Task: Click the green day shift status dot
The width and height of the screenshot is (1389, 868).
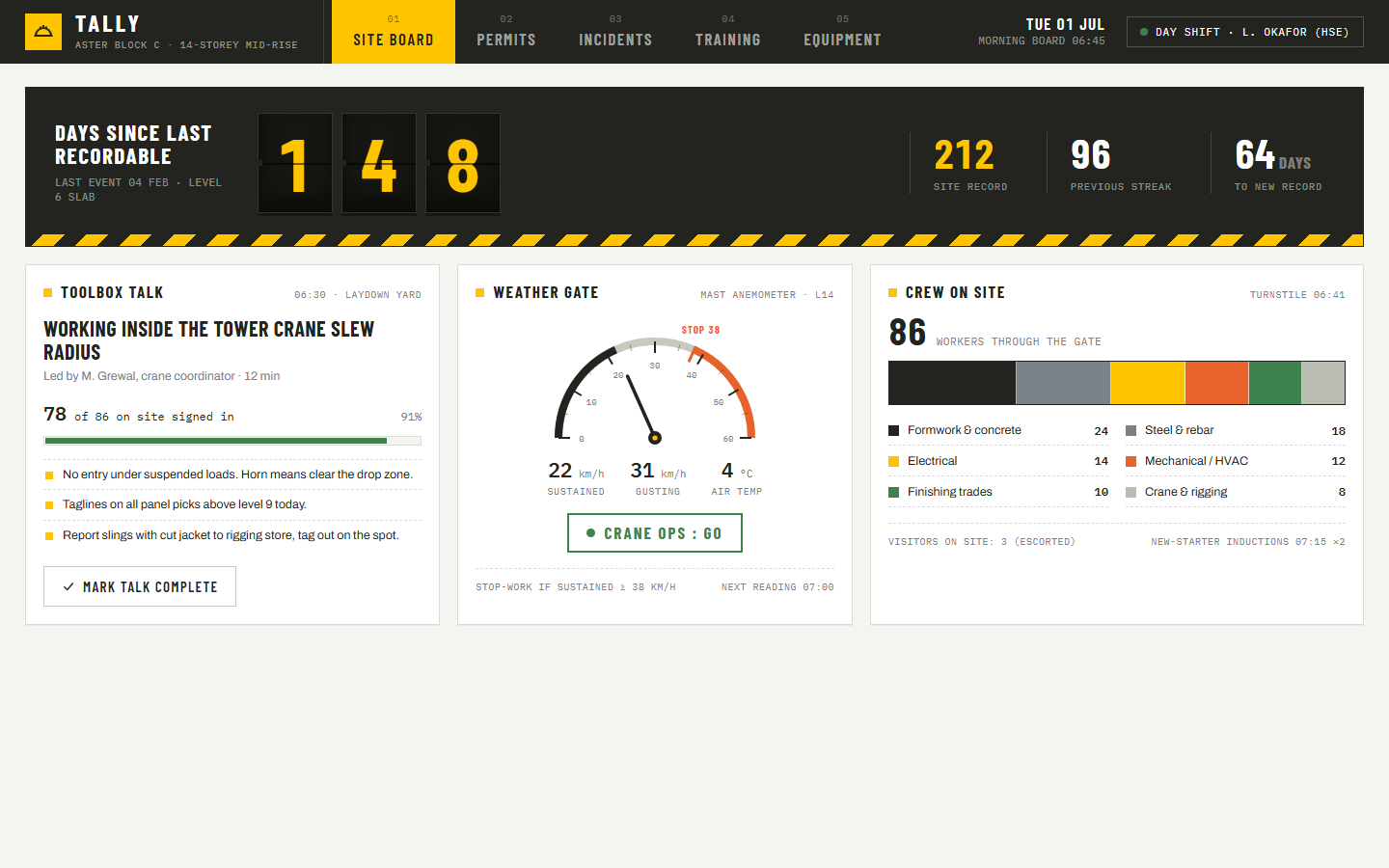Action: (1144, 32)
